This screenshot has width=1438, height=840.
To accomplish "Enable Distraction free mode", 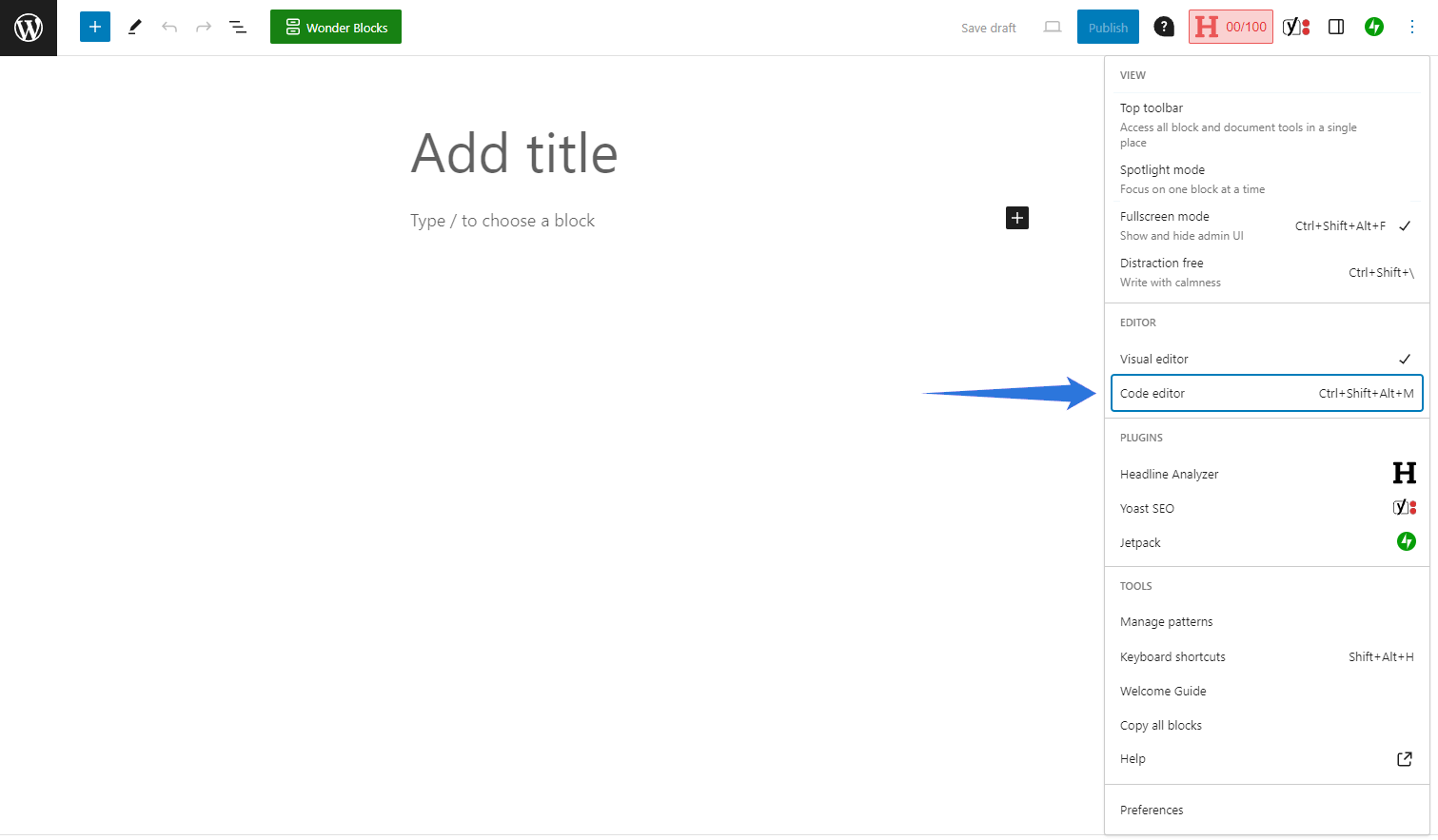I will 1267,272.
